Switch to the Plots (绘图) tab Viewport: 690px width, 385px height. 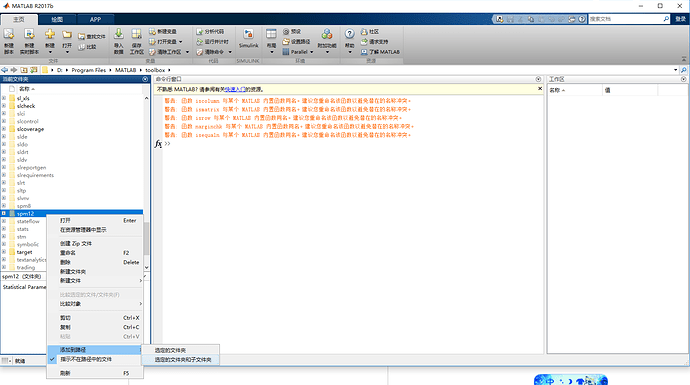pyautogui.click(x=57, y=19)
